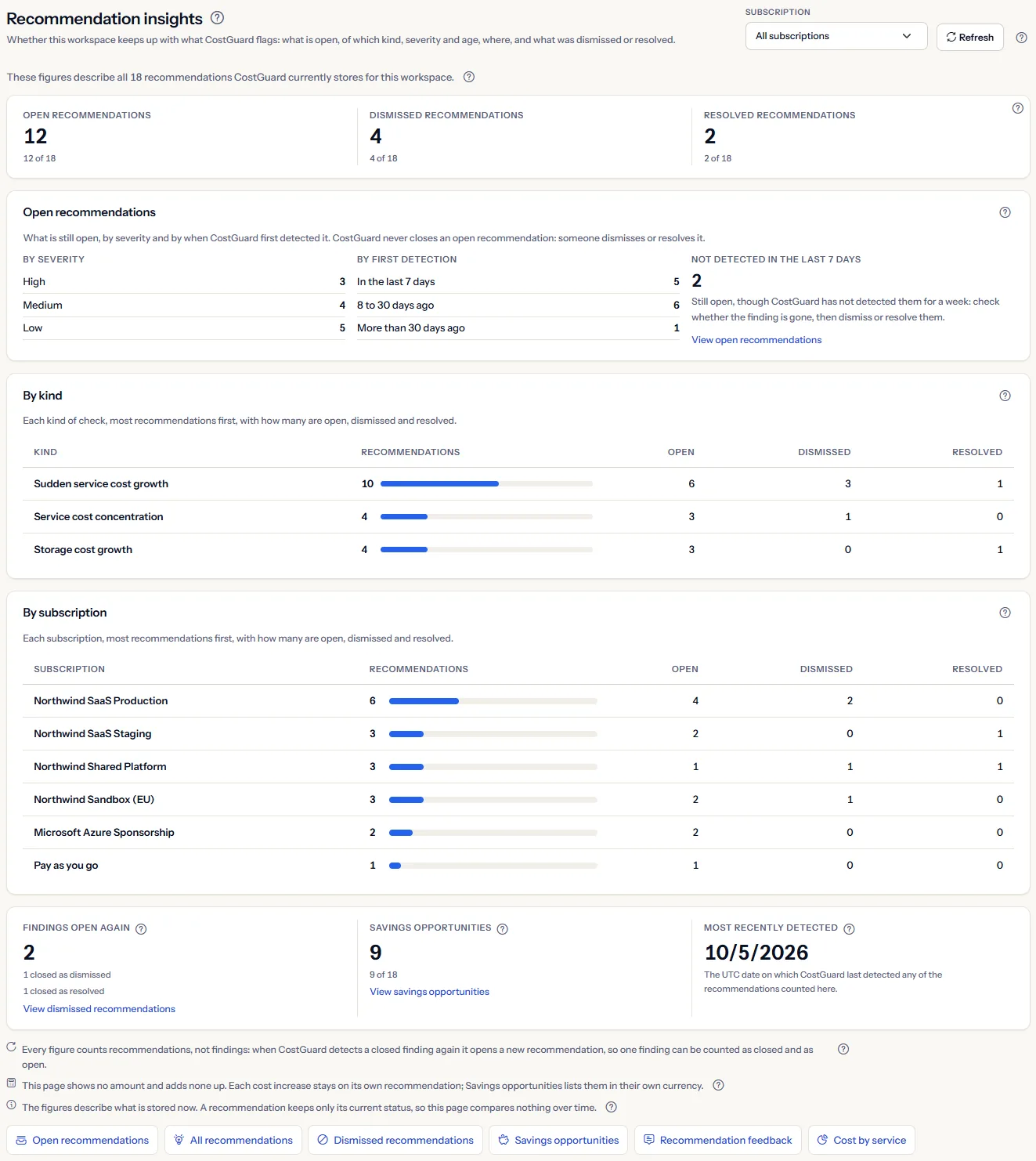Click the '10/5/2026' most recently detected date
Viewport: 1036px width, 1161px height.
pos(756,953)
